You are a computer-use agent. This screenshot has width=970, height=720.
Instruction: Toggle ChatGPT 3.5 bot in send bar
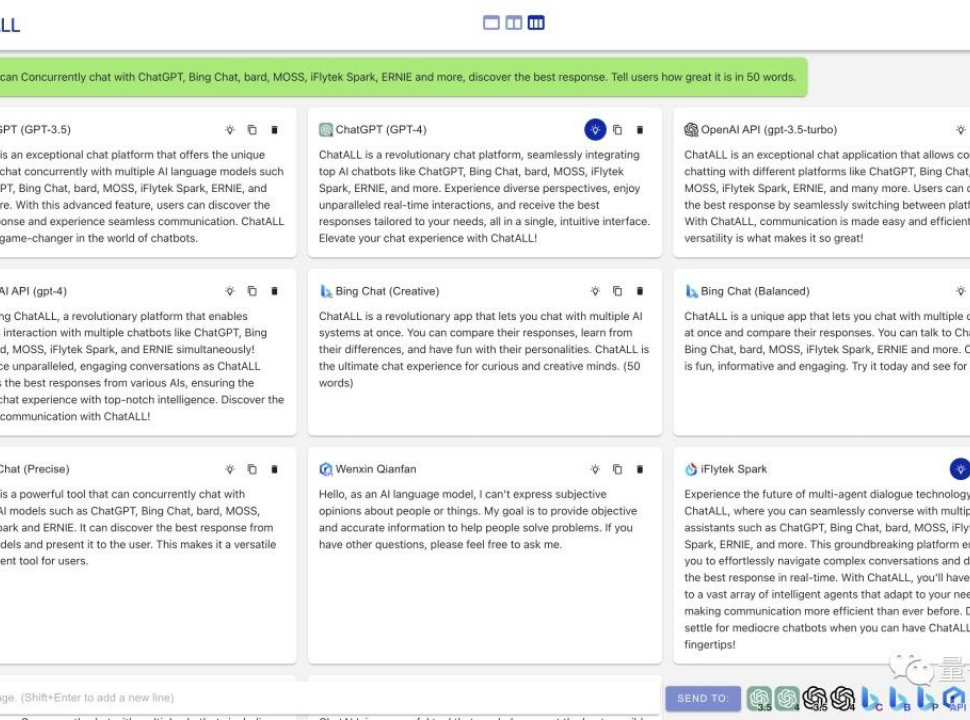[759, 698]
